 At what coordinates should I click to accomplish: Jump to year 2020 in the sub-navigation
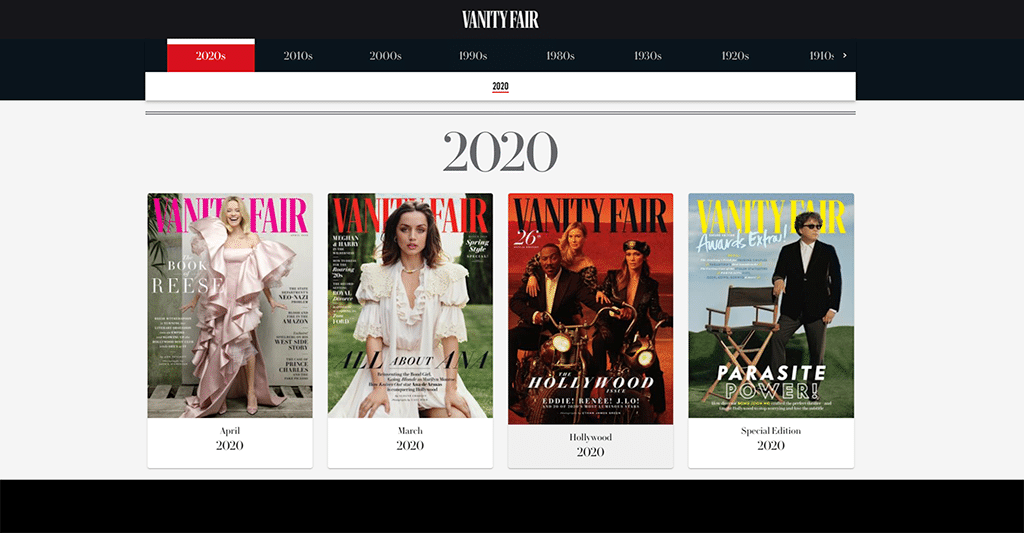500,86
